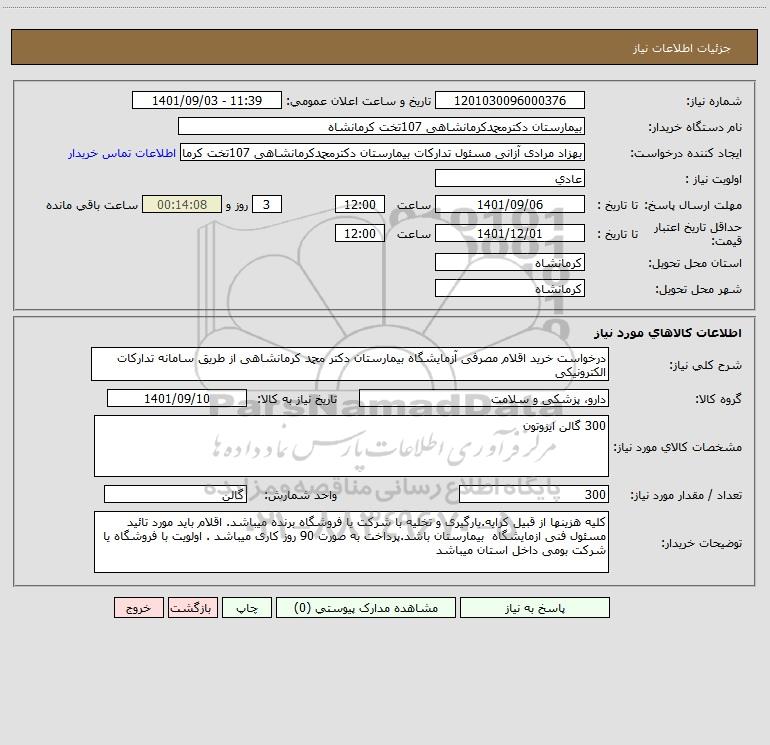The image size is (770, 745).
Task: Click the header title جزئیات اطلاعات نیاز
Action: (682, 48)
